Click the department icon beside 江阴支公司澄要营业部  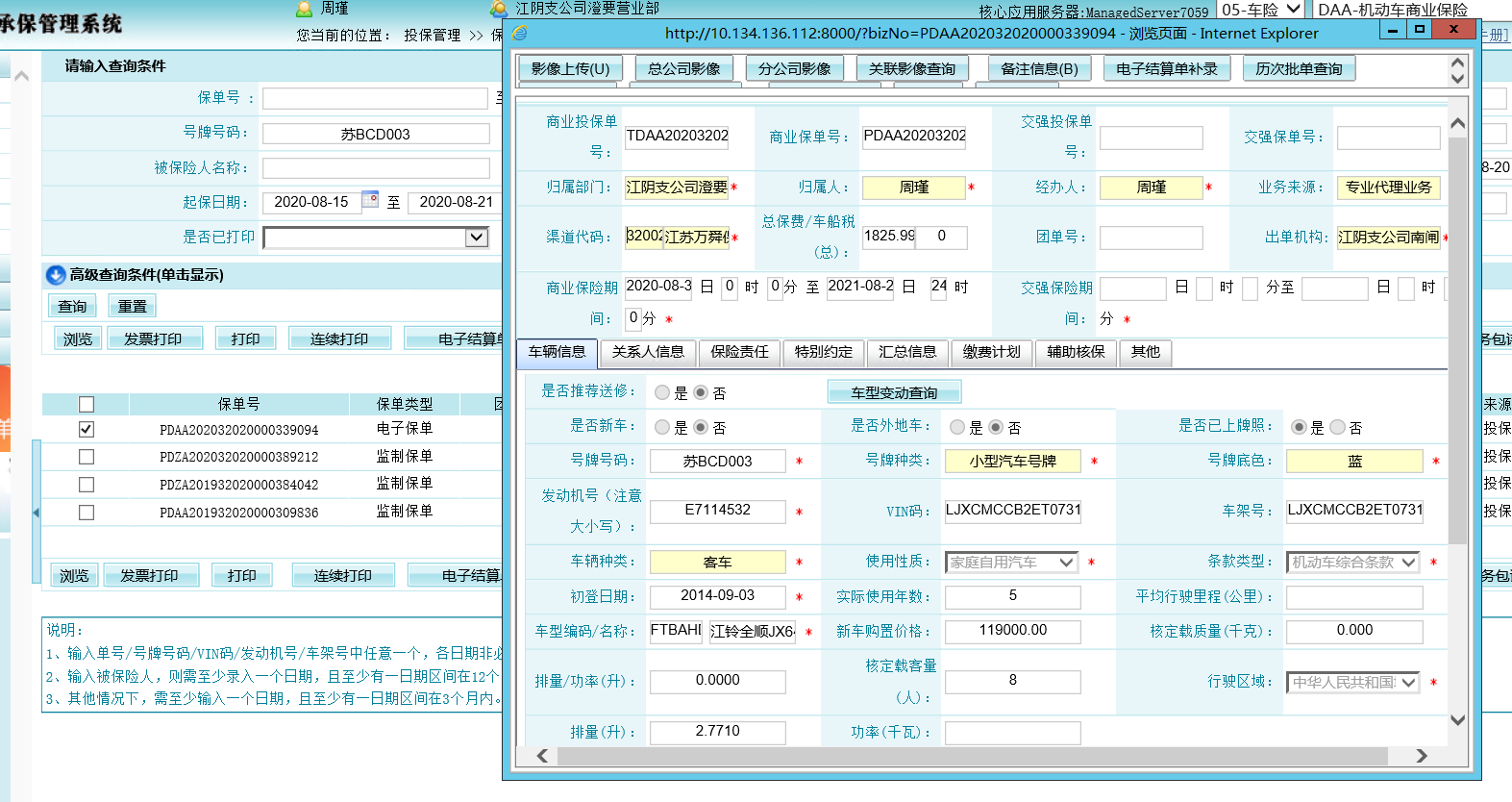pyautogui.click(x=499, y=9)
